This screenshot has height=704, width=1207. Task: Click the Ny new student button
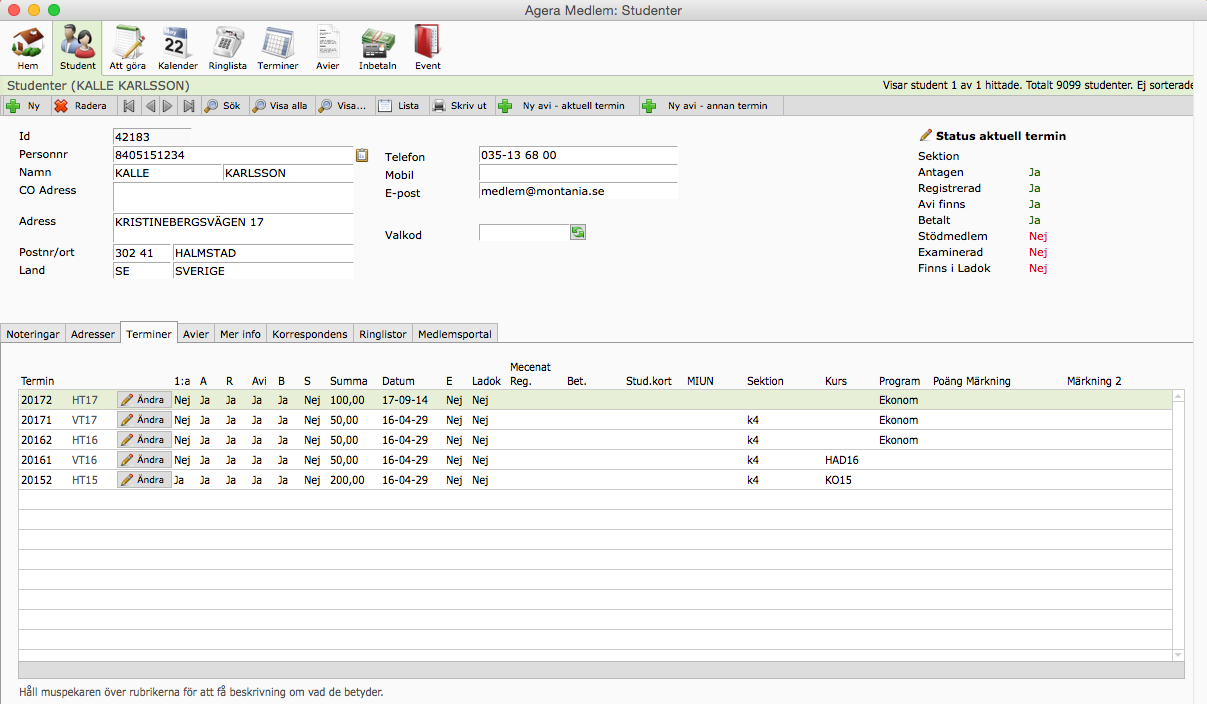point(23,106)
